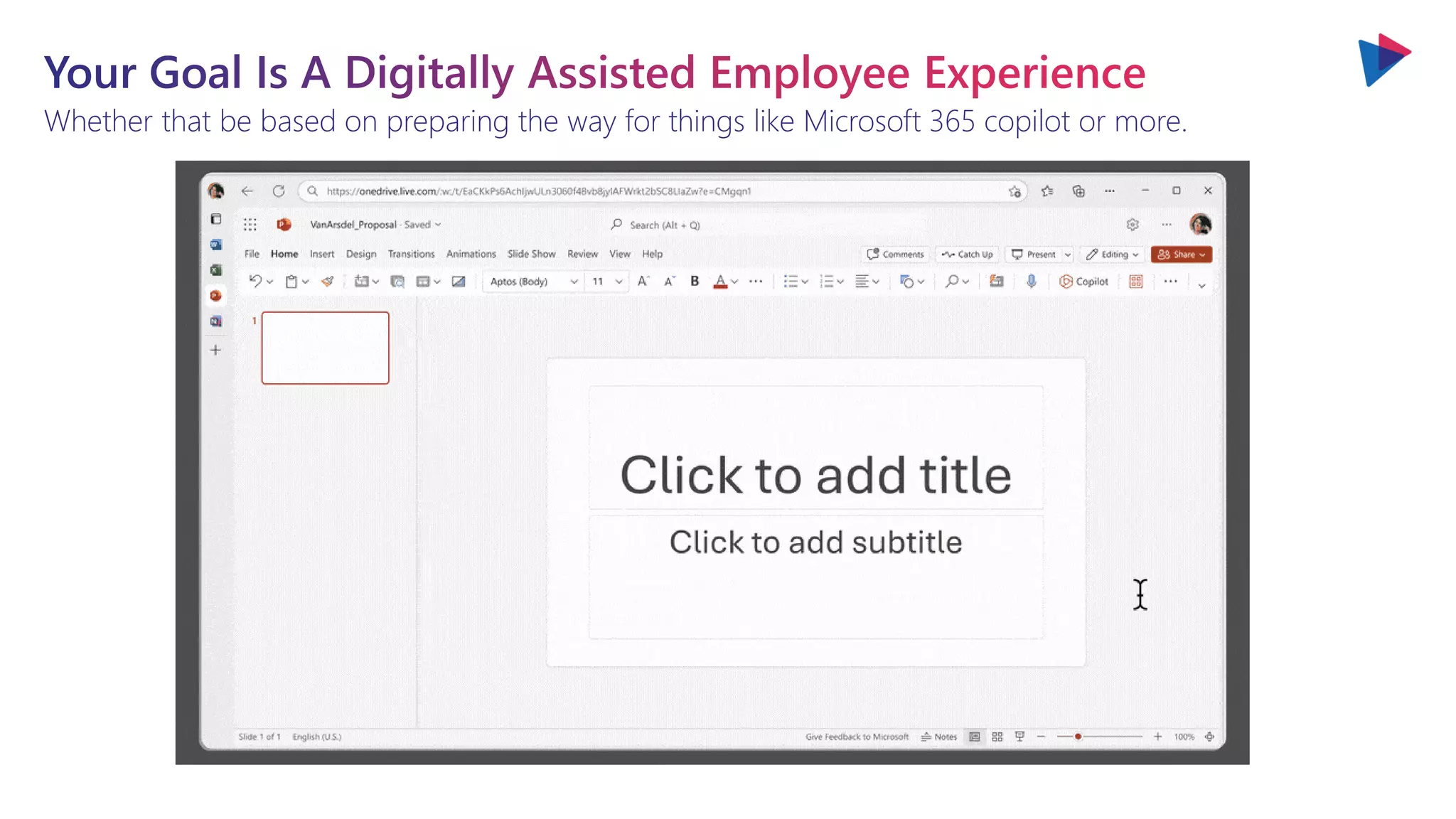Switch to Slide Sorter grid view

tap(997, 737)
